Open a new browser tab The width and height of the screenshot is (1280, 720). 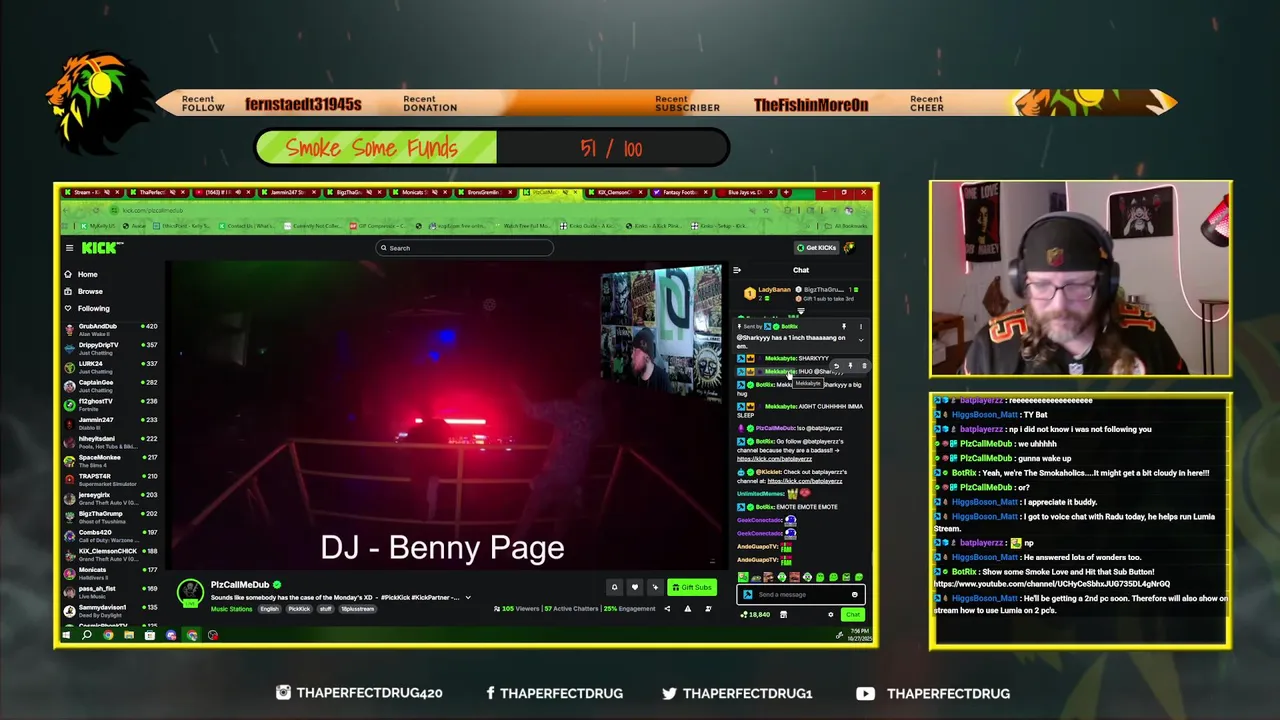(786, 192)
